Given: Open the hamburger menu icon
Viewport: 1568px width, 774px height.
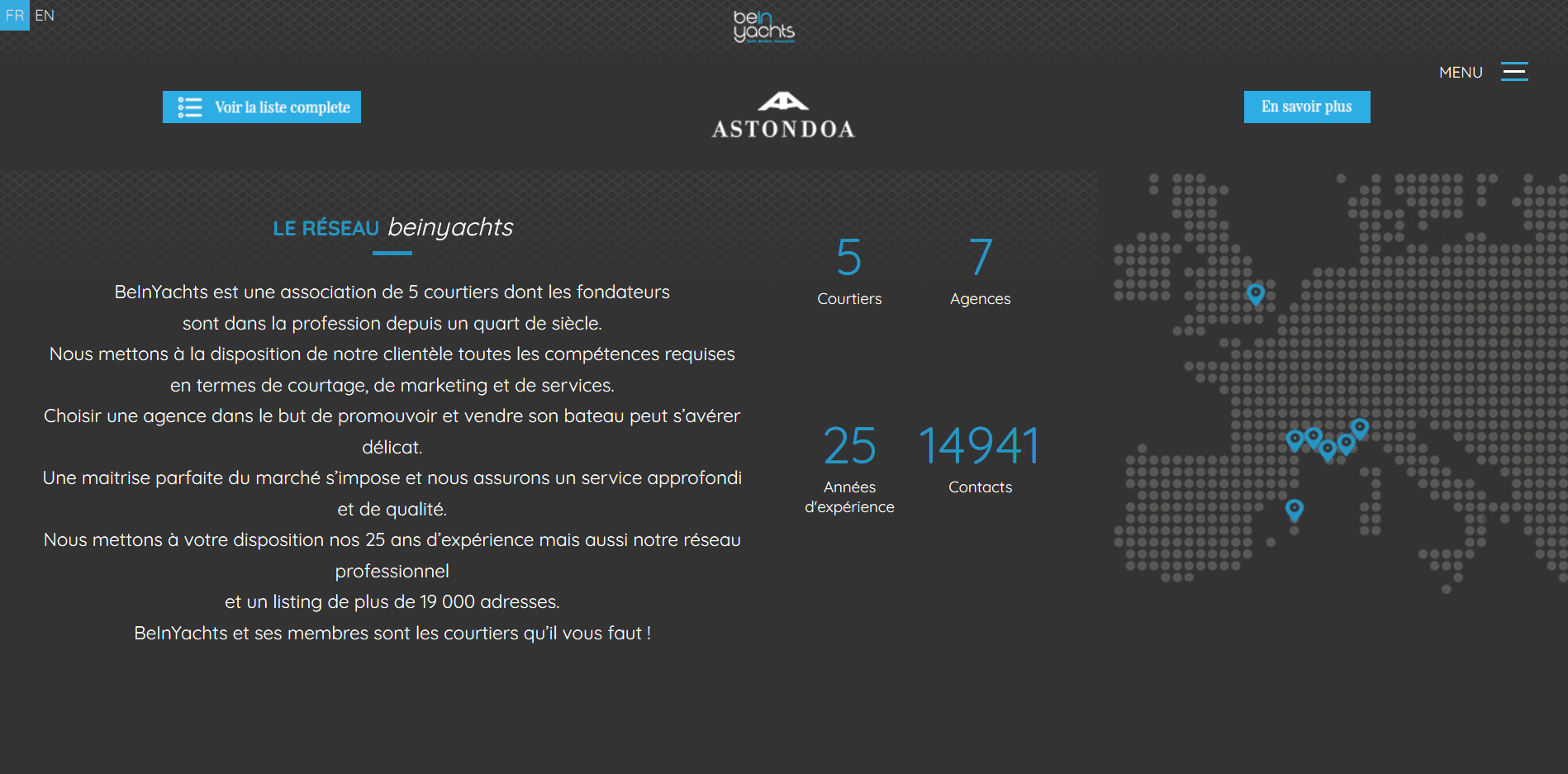Looking at the screenshot, I should 1514,72.
